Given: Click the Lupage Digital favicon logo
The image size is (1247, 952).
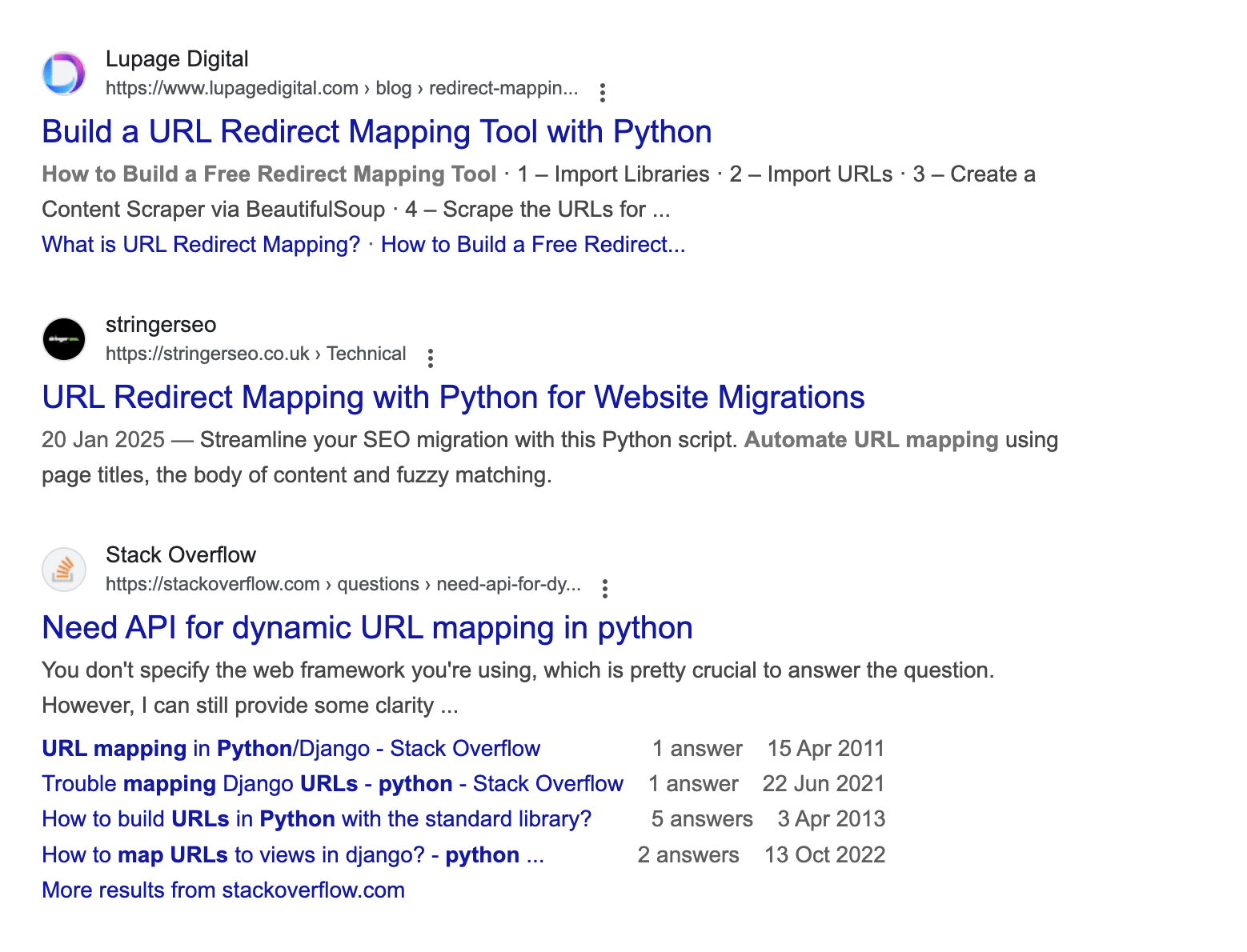Looking at the screenshot, I should click(x=64, y=74).
